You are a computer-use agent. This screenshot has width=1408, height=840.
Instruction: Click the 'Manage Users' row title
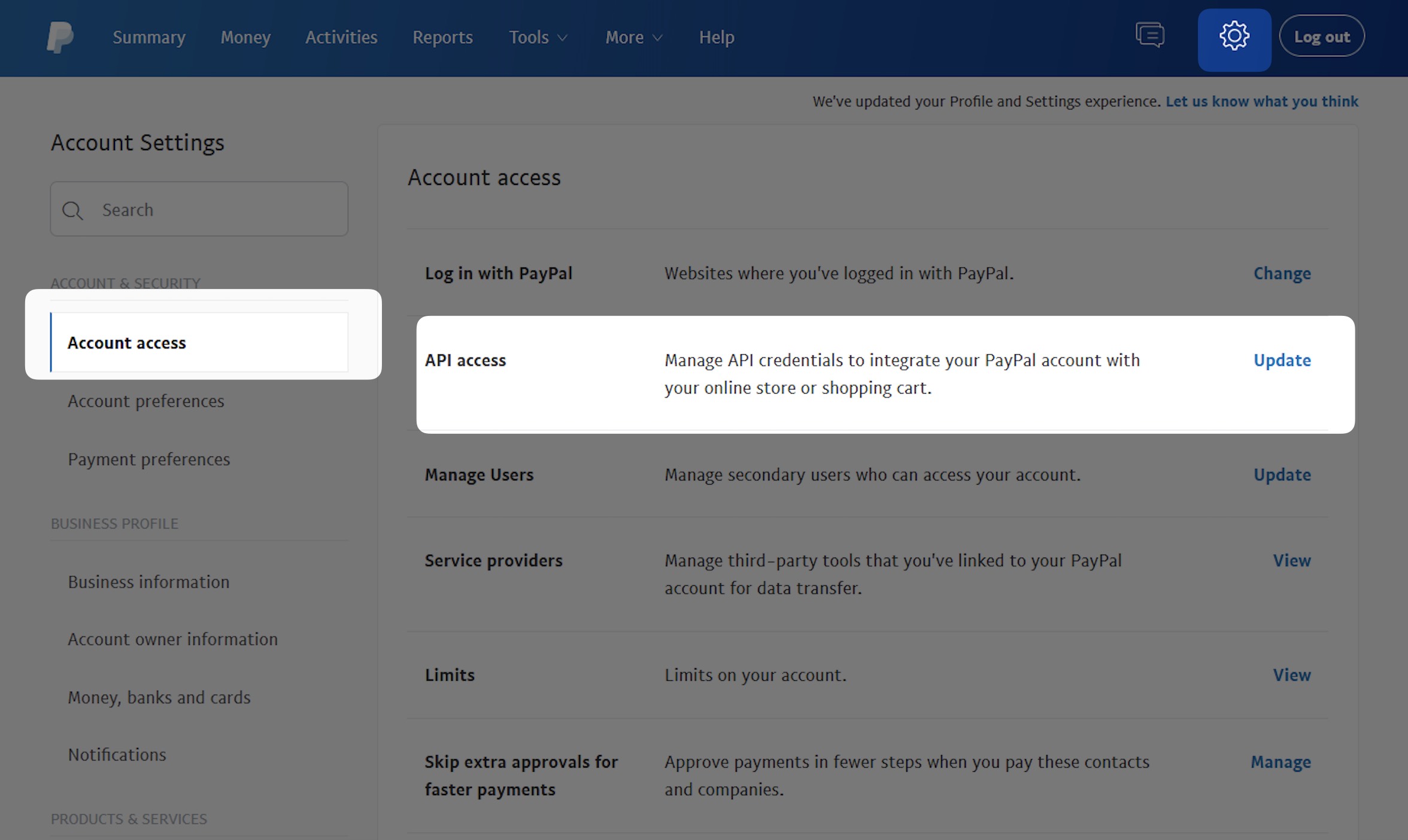point(479,474)
